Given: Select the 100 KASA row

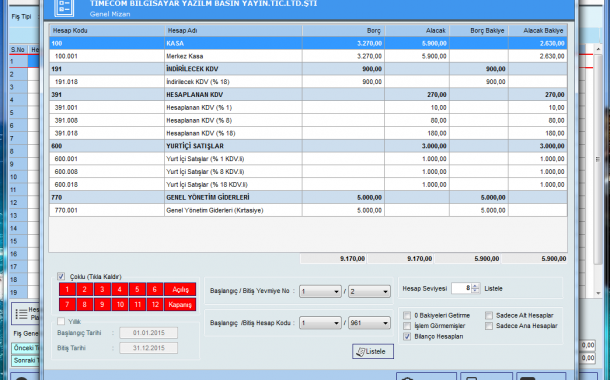Looking at the screenshot, I should pyautogui.click(x=308, y=43).
